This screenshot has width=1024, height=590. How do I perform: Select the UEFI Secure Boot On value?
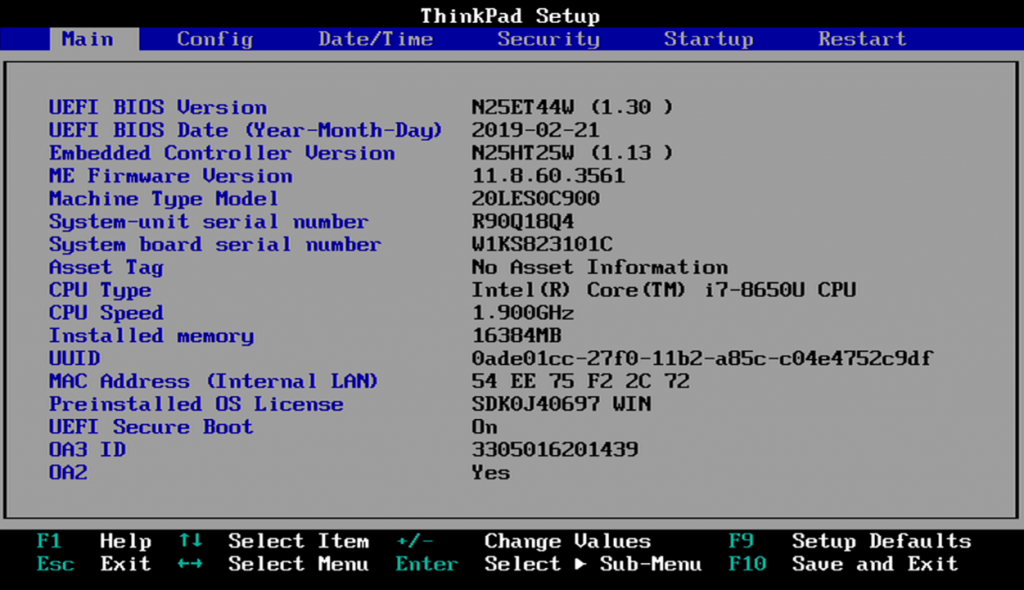click(x=485, y=427)
